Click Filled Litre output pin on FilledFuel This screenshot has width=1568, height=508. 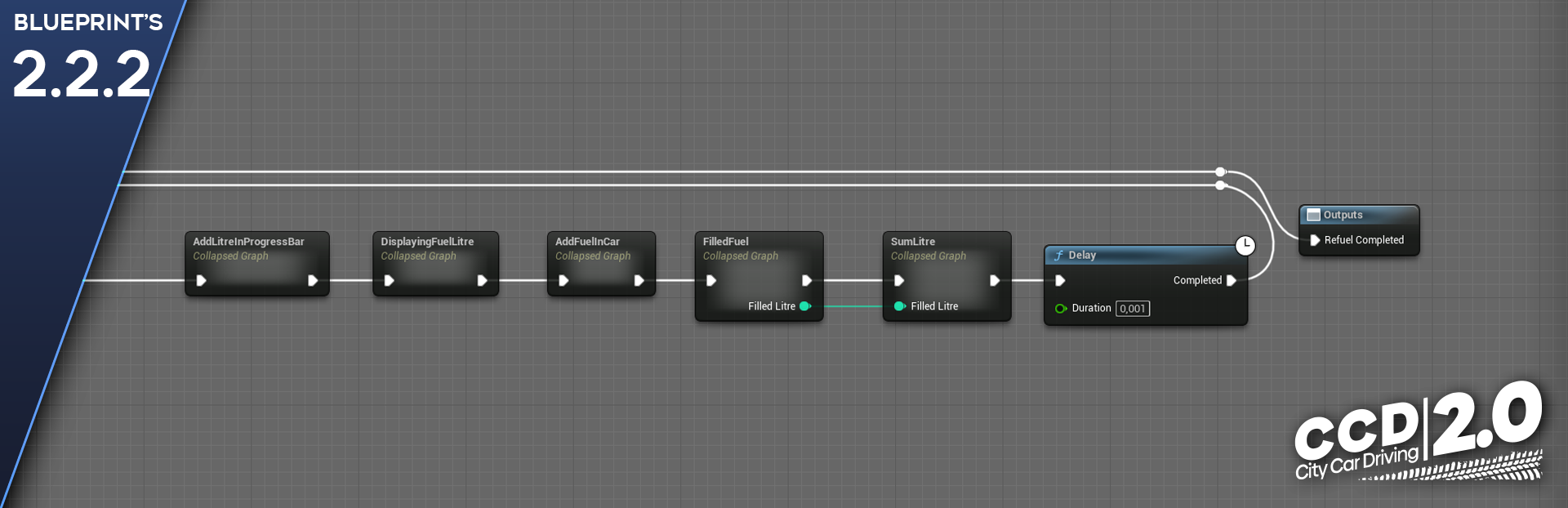804,306
